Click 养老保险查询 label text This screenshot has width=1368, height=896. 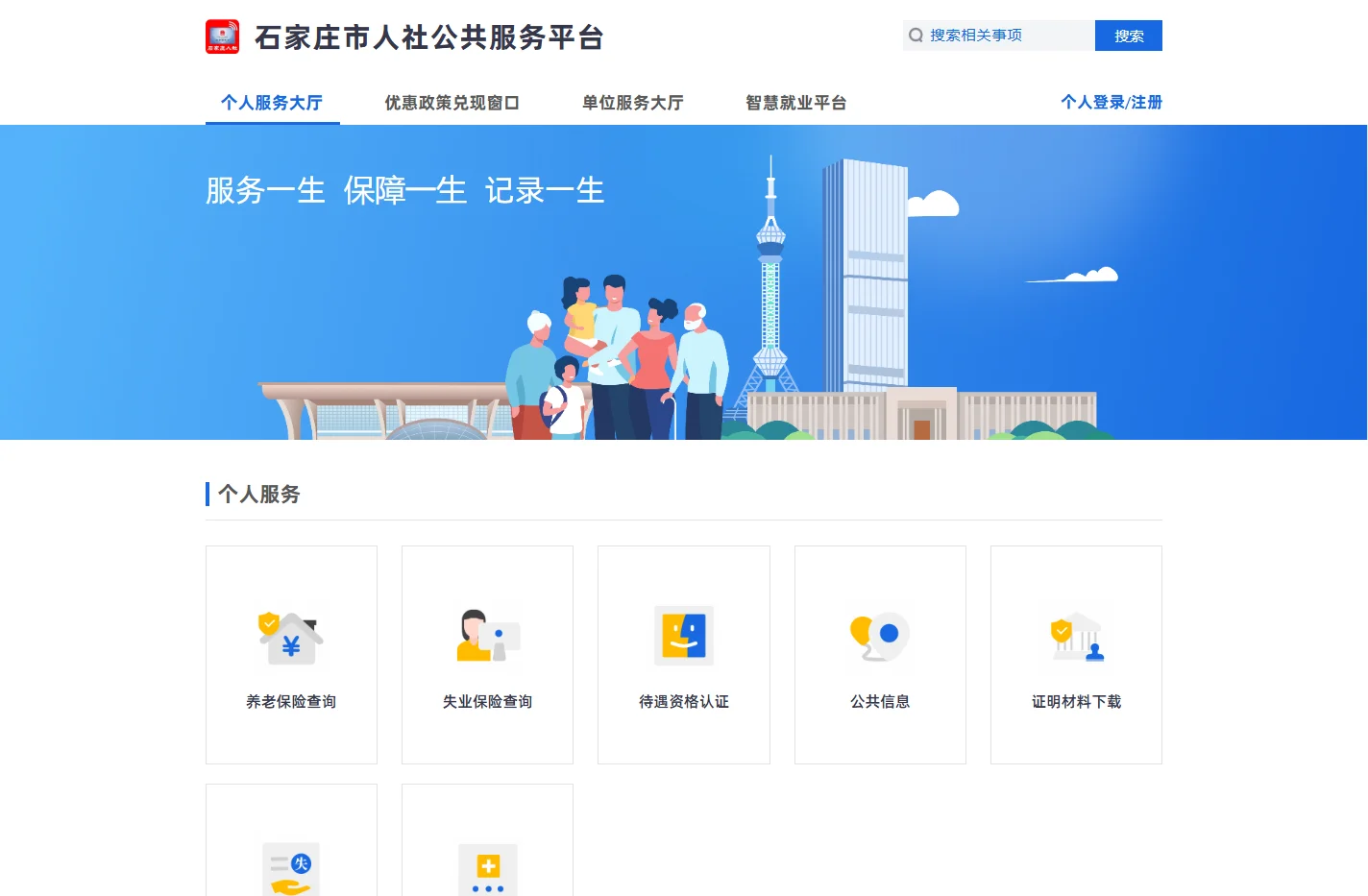click(291, 702)
